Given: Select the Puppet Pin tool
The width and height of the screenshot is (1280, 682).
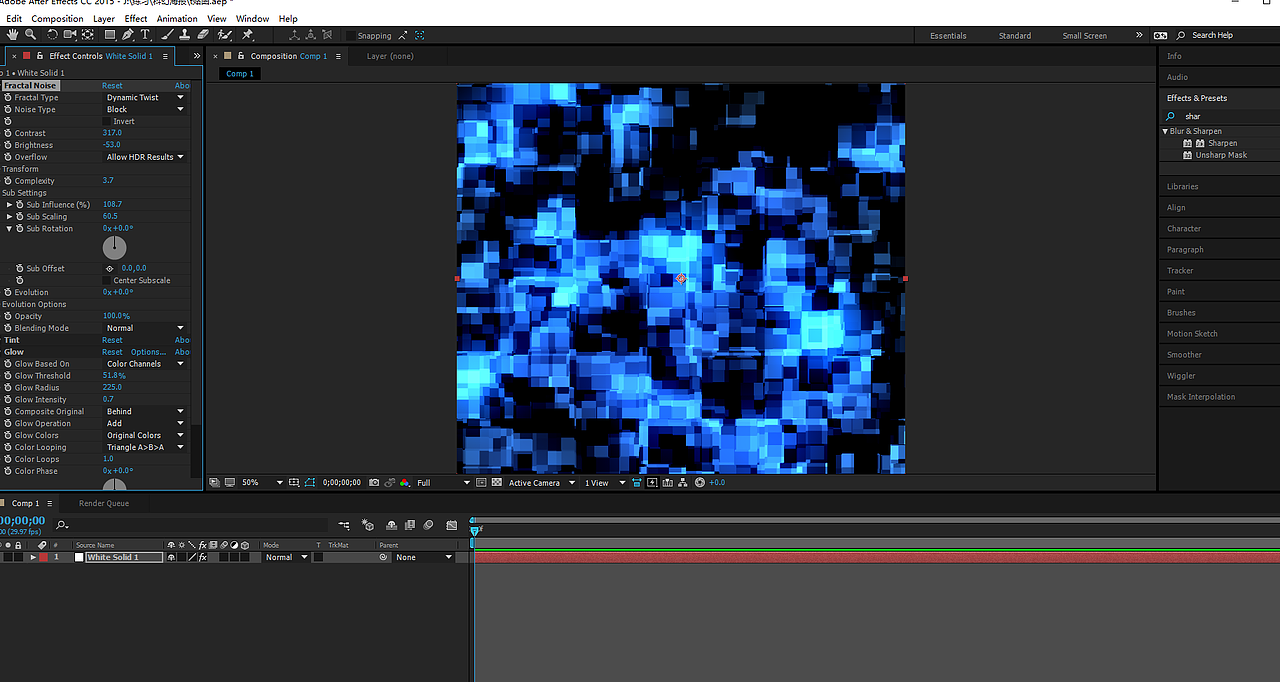Looking at the screenshot, I should coord(247,35).
